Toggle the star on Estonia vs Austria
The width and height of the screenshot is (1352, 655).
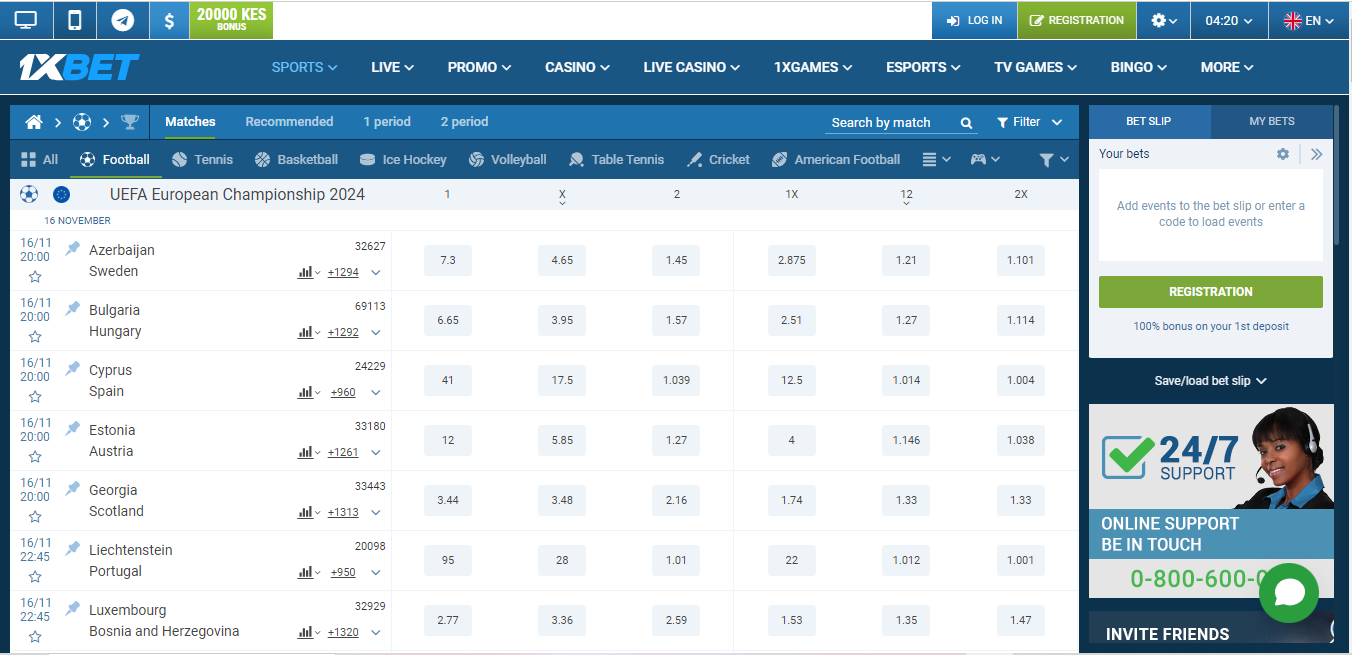click(x=35, y=456)
